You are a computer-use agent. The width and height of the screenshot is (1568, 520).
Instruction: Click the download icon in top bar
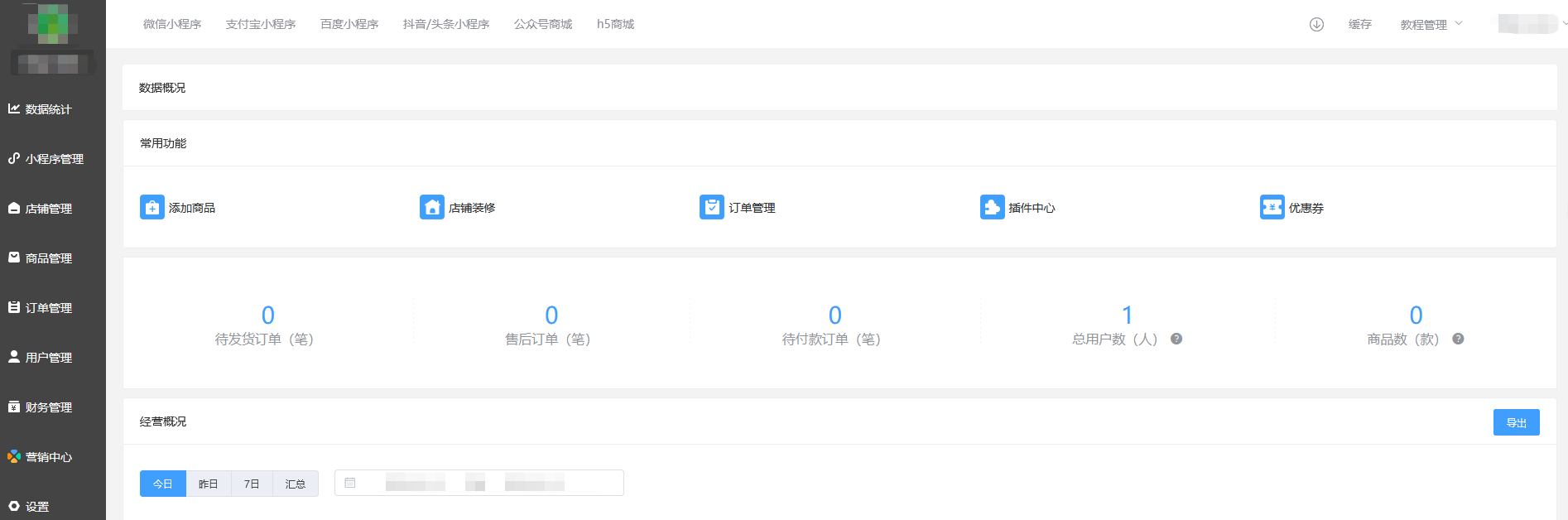pos(1316,25)
